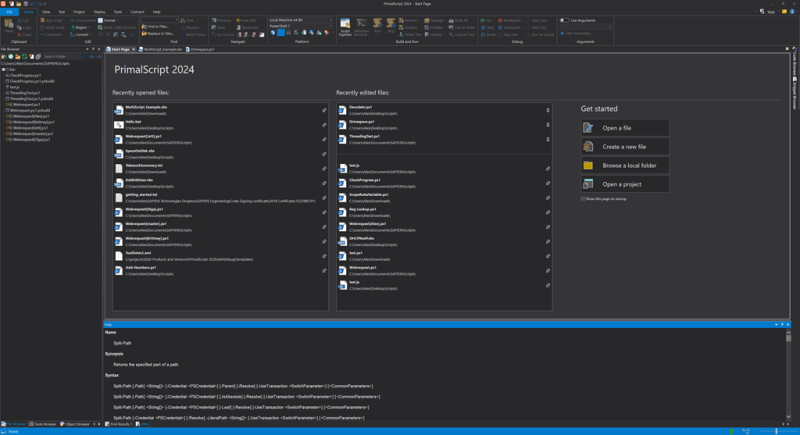
Task: Toggle Show this page on startup checkbox
Action: (x=583, y=199)
